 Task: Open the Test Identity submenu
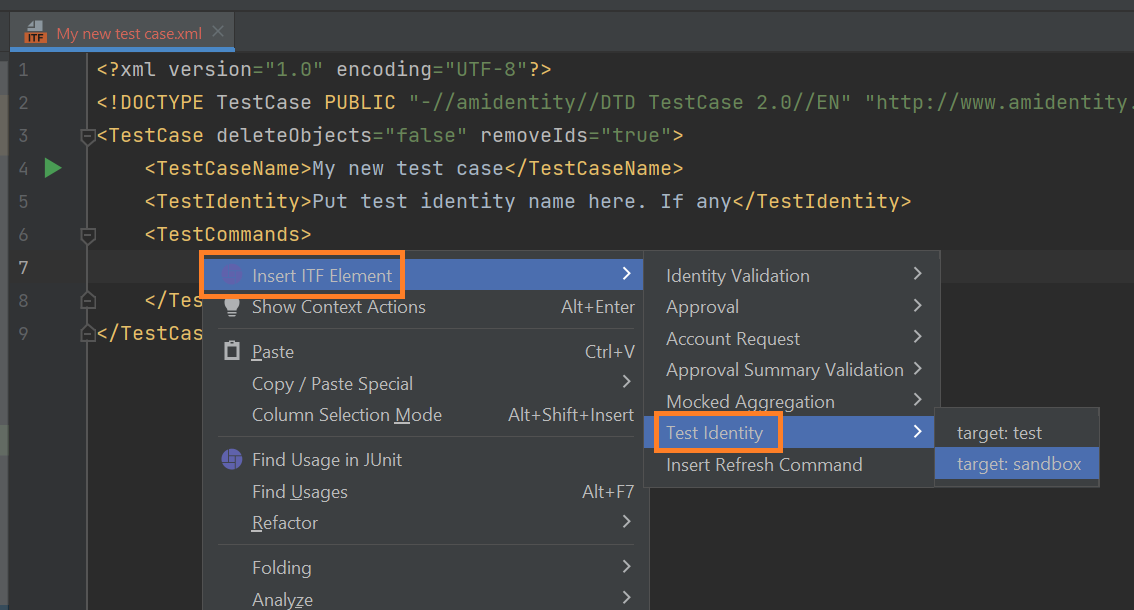point(789,433)
